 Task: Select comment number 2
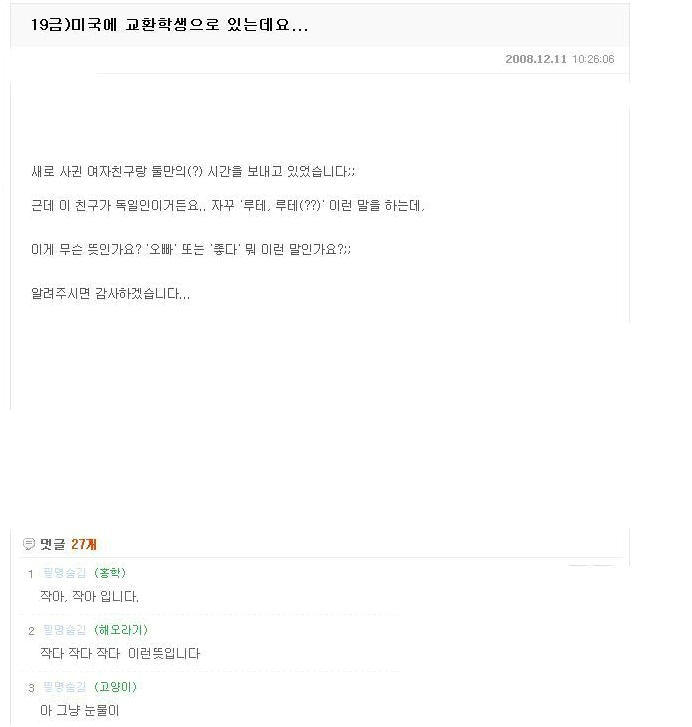point(31,631)
